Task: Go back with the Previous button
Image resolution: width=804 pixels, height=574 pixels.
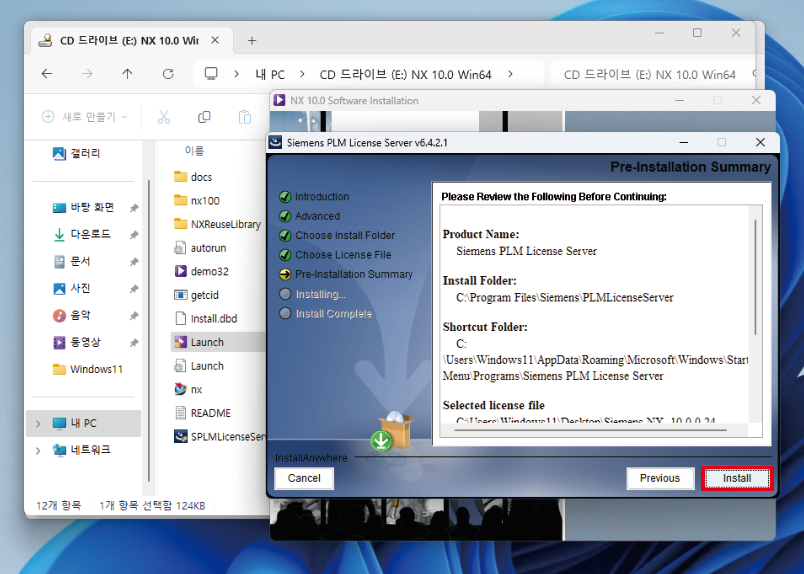Action: click(x=660, y=478)
